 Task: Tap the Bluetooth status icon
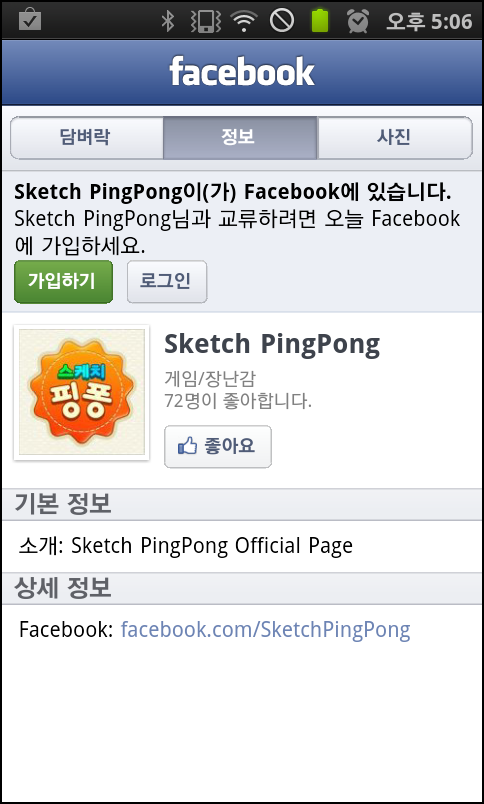tap(167, 21)
